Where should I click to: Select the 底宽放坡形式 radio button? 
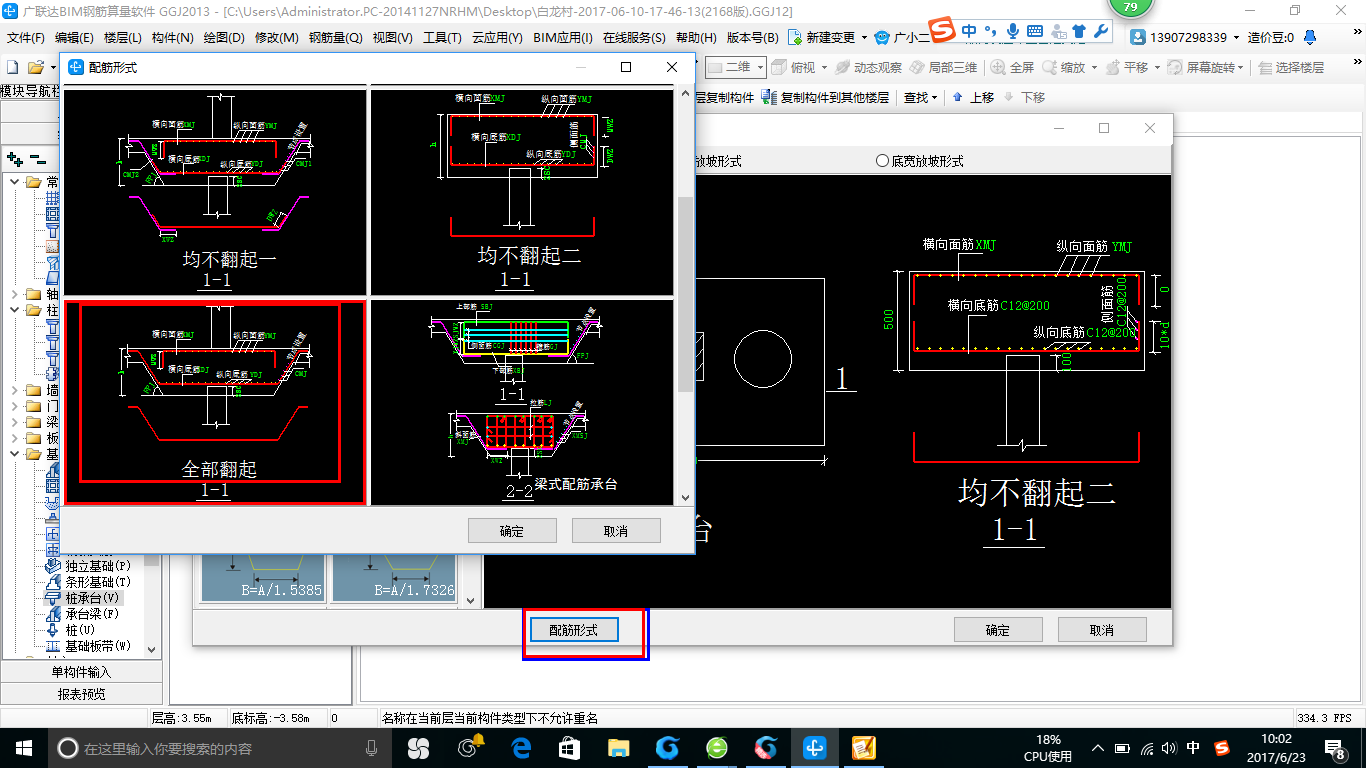tap(882, 160)
